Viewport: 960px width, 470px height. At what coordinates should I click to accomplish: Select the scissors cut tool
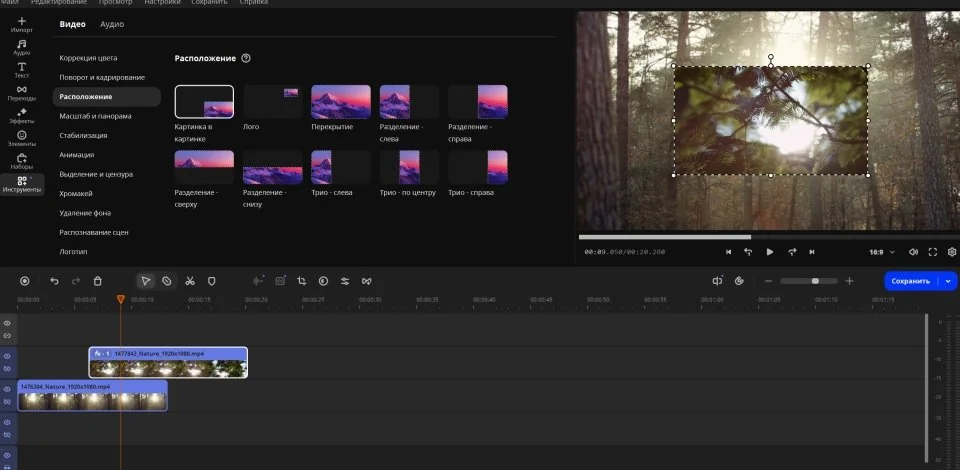tap(189, 281)
